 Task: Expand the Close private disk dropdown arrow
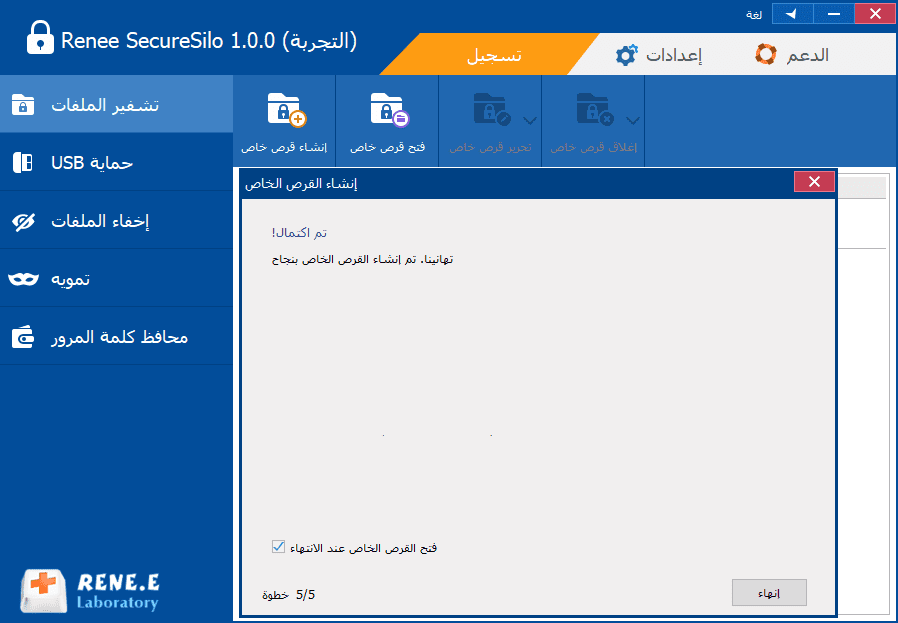633,120
